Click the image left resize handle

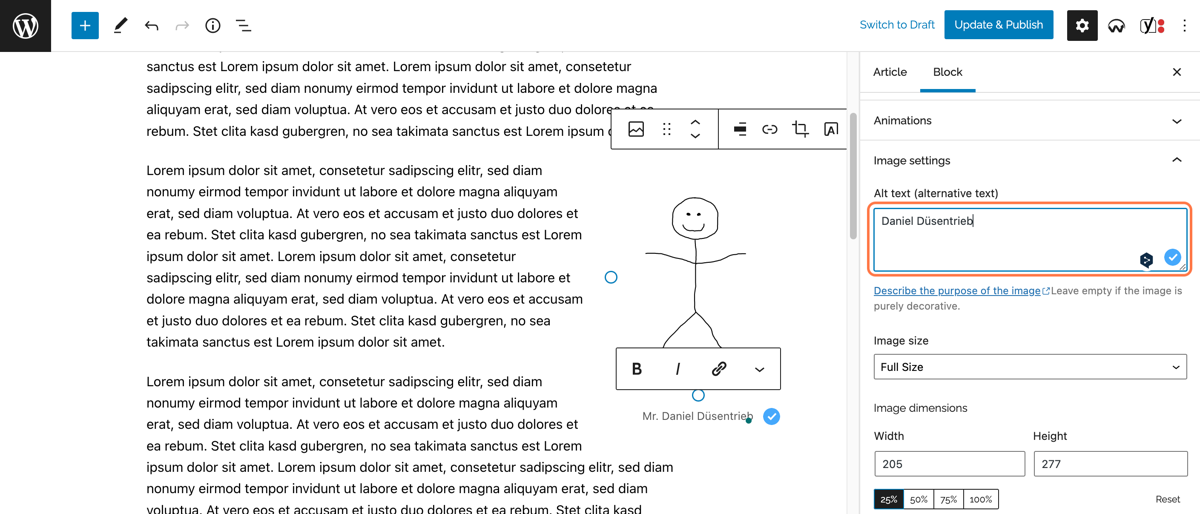coord(611,277)
